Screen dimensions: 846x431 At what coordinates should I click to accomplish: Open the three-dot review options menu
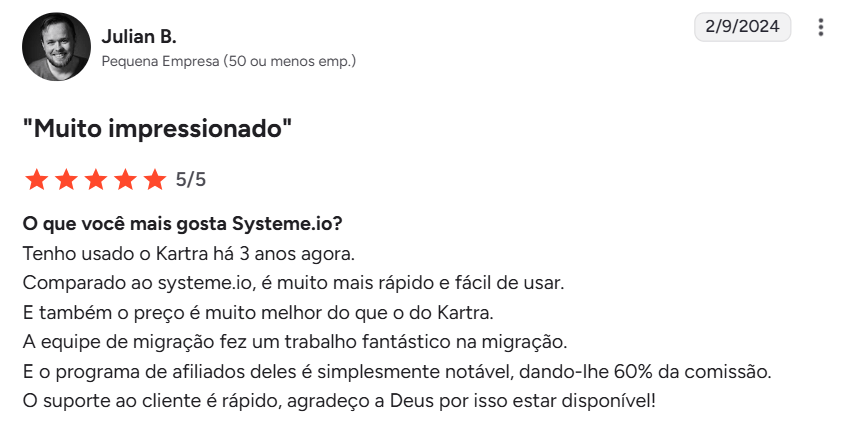pos(821,27)
